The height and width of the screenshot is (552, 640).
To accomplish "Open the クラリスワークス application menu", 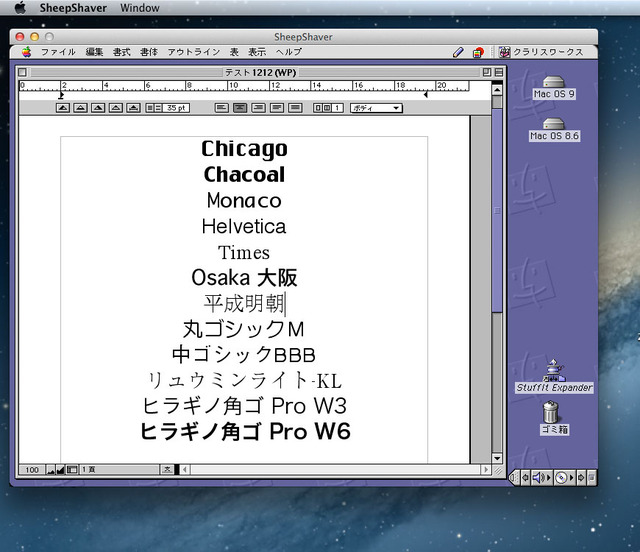I will pyautogui.click(x=541, y=52).
